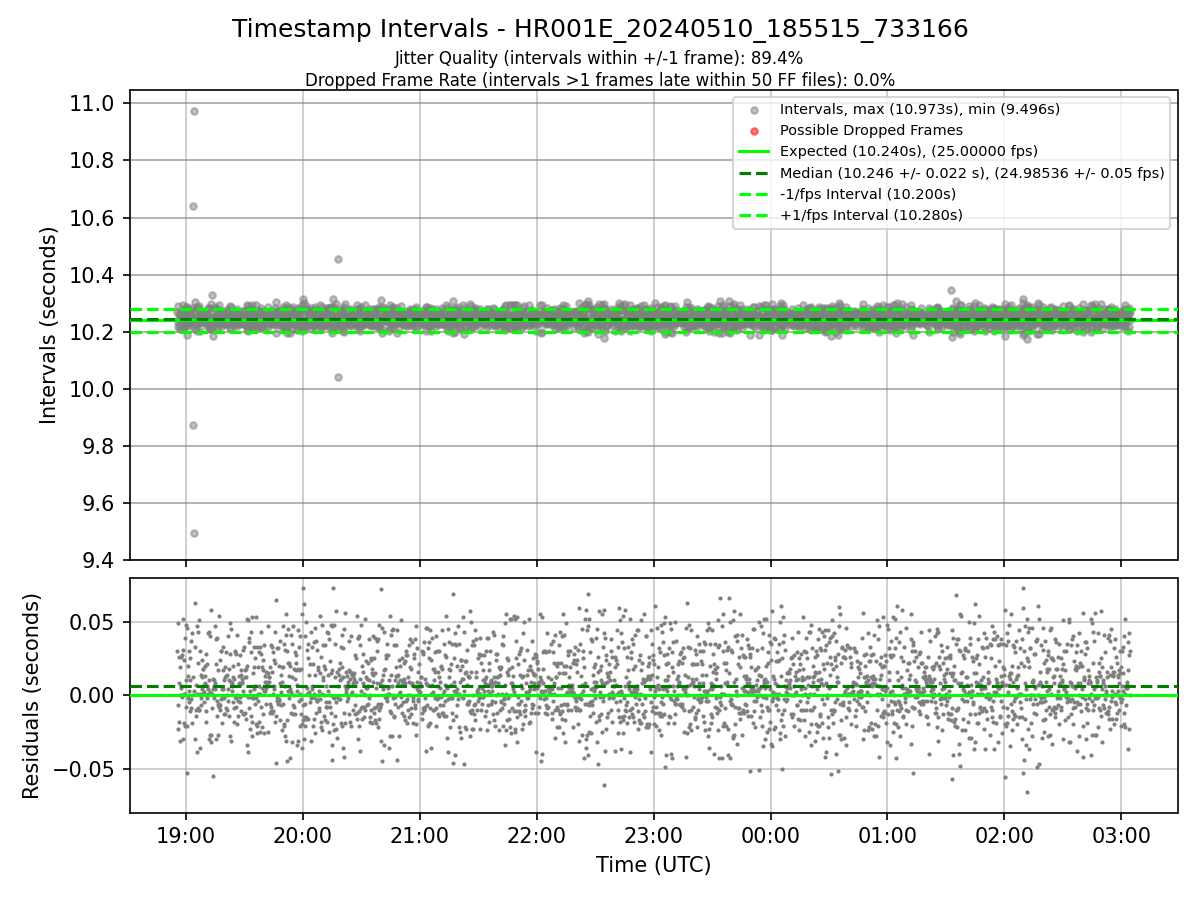Click the '20:00' time tick label

tap(303, 835)
